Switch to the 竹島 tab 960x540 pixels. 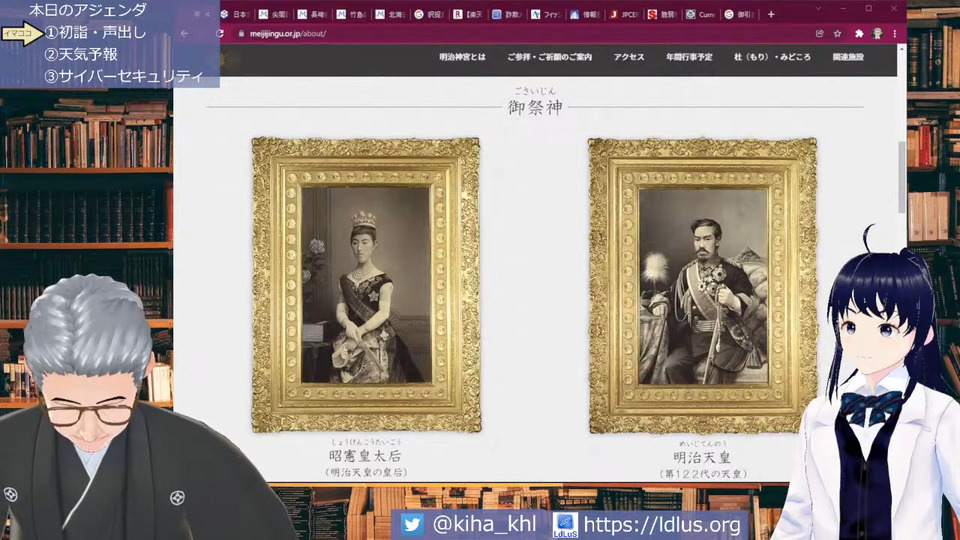pyautogui.click(x=351, y=14)
